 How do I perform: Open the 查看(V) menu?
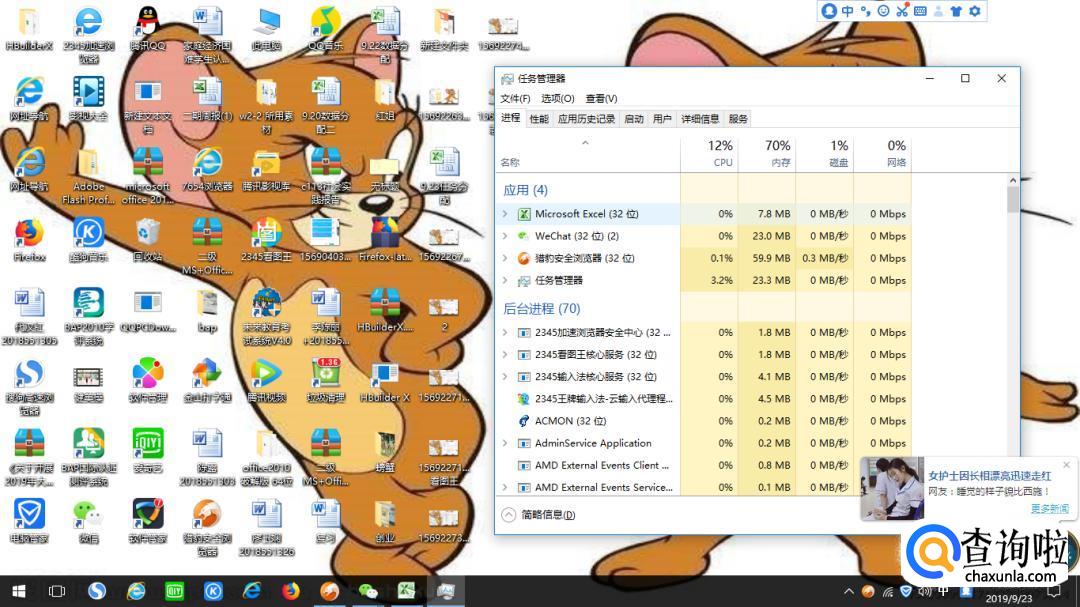tap(601, 99)
